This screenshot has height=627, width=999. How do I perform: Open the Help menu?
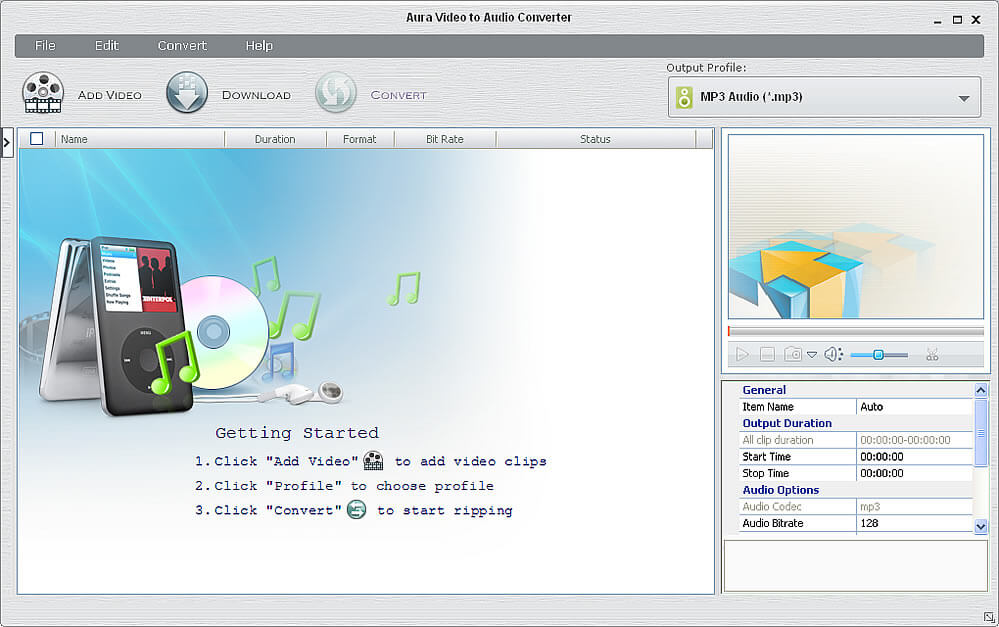pyautogui.click(x=259, y=45)
